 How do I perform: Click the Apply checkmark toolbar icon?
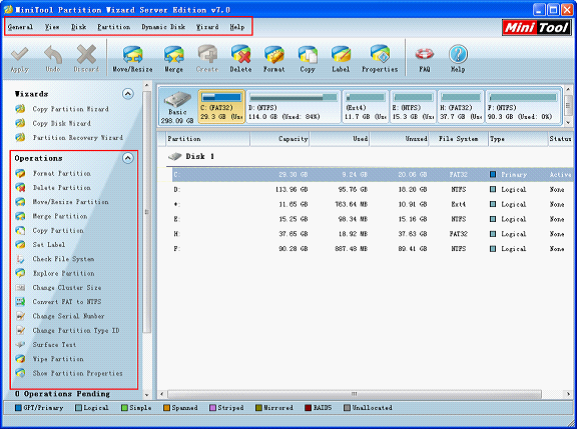(20, 55)
